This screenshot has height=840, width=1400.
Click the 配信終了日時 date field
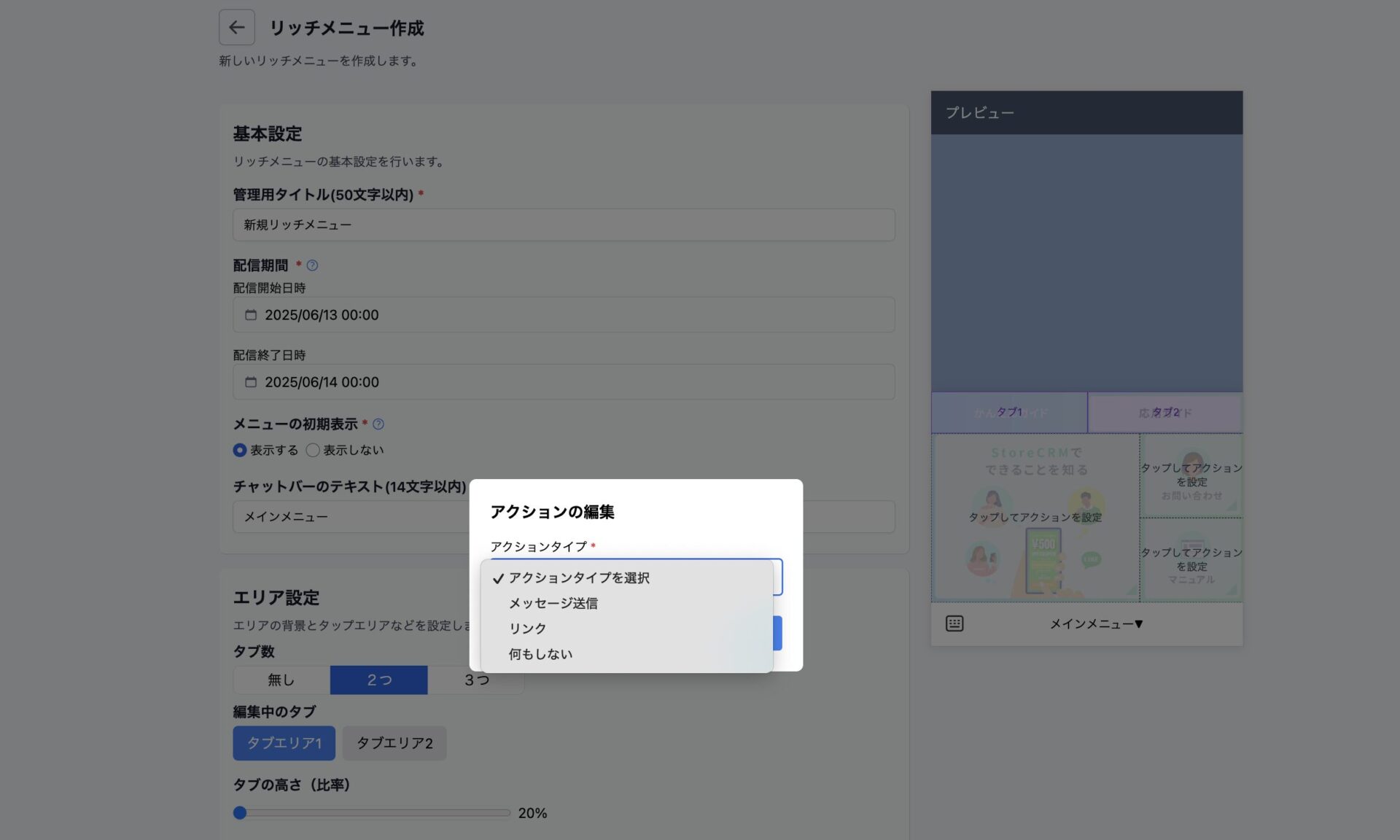(x=564, y=382)
